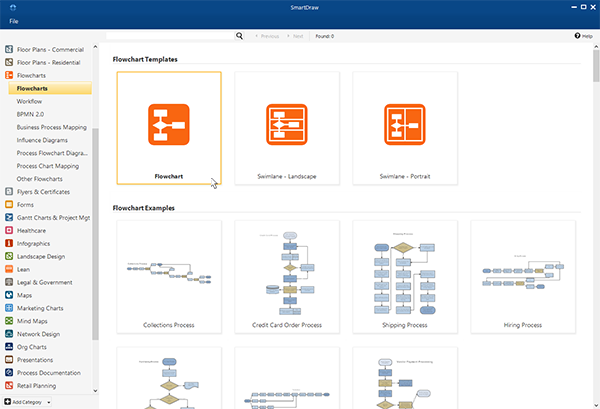Open the Collections Process example

point(169,277)
